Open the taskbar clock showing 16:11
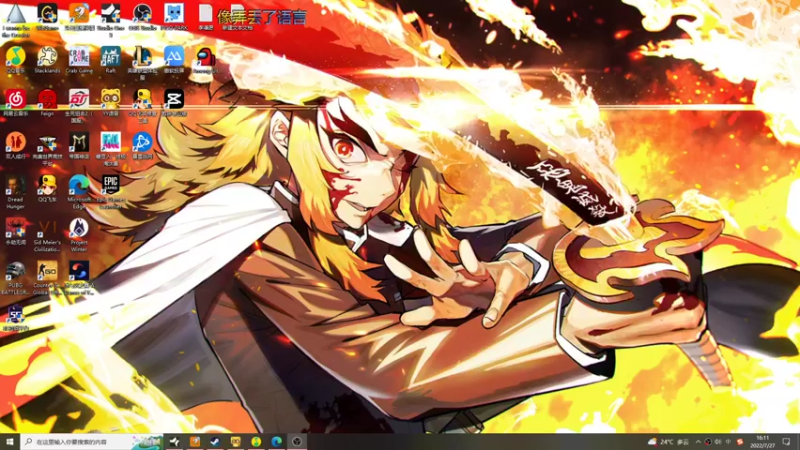 tap(763, 442)
